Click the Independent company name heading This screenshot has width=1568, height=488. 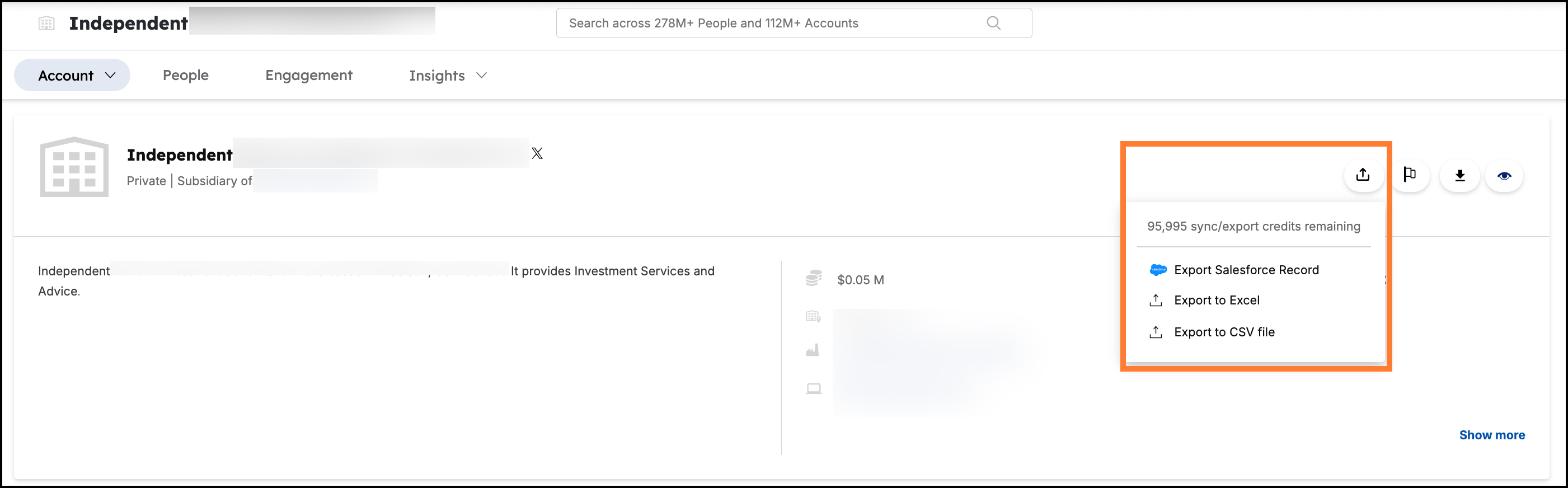pos(180,155)
